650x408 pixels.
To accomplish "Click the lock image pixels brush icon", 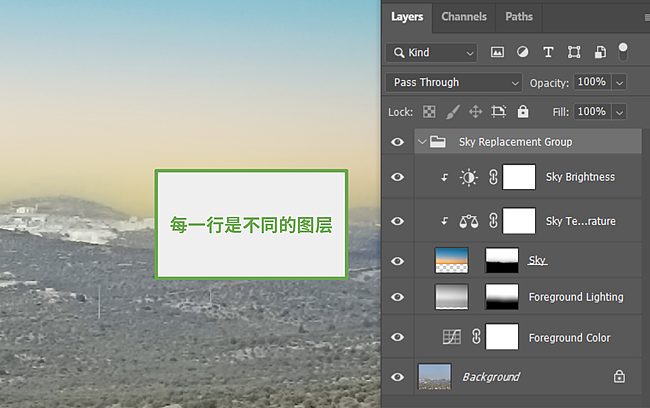I will pyautogui.click(x=452, y=112).
